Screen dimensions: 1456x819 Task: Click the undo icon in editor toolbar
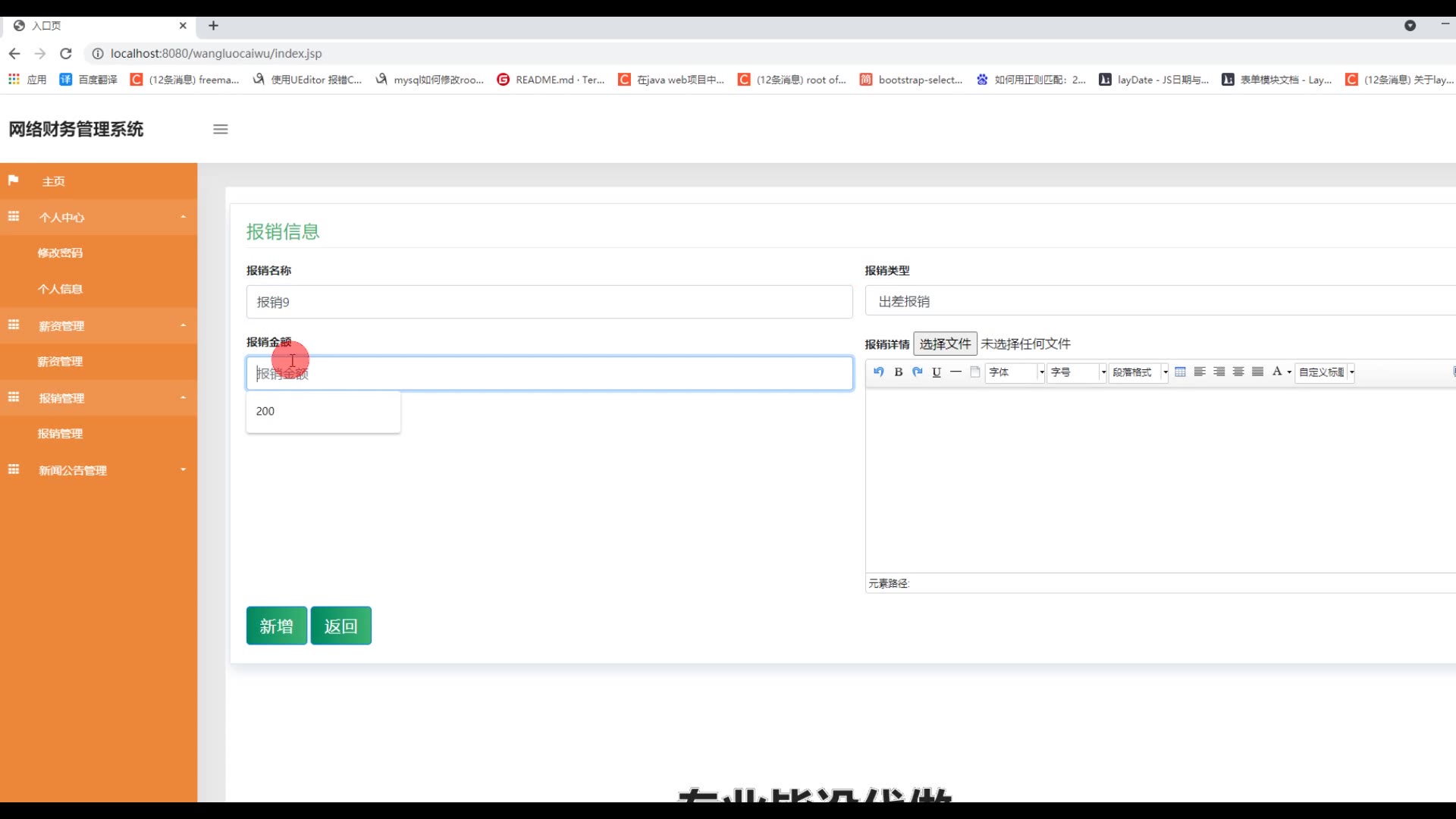pos(878,372)
